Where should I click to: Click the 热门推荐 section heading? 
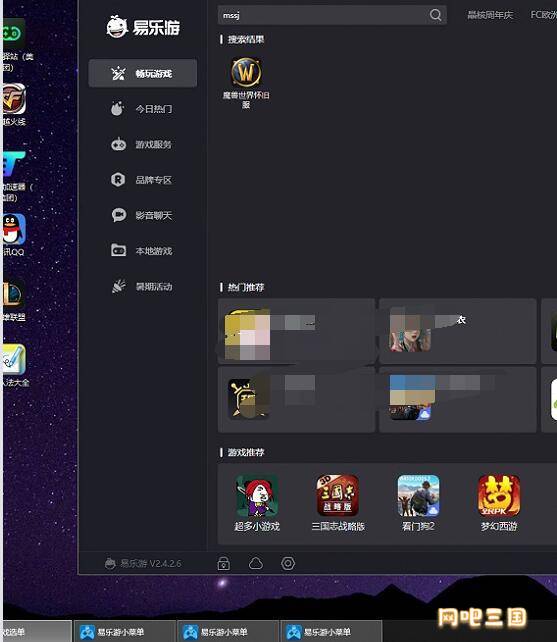click(246, 287)
